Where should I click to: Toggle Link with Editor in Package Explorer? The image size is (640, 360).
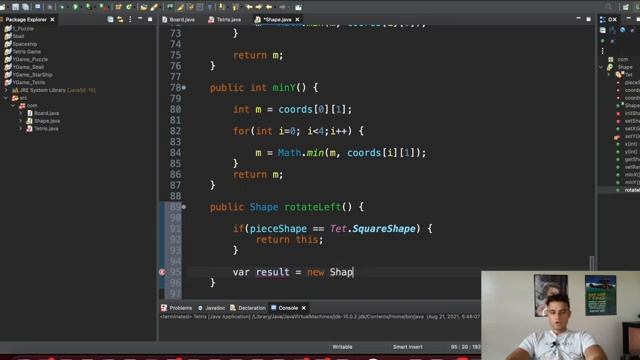(x=120, y=19)
